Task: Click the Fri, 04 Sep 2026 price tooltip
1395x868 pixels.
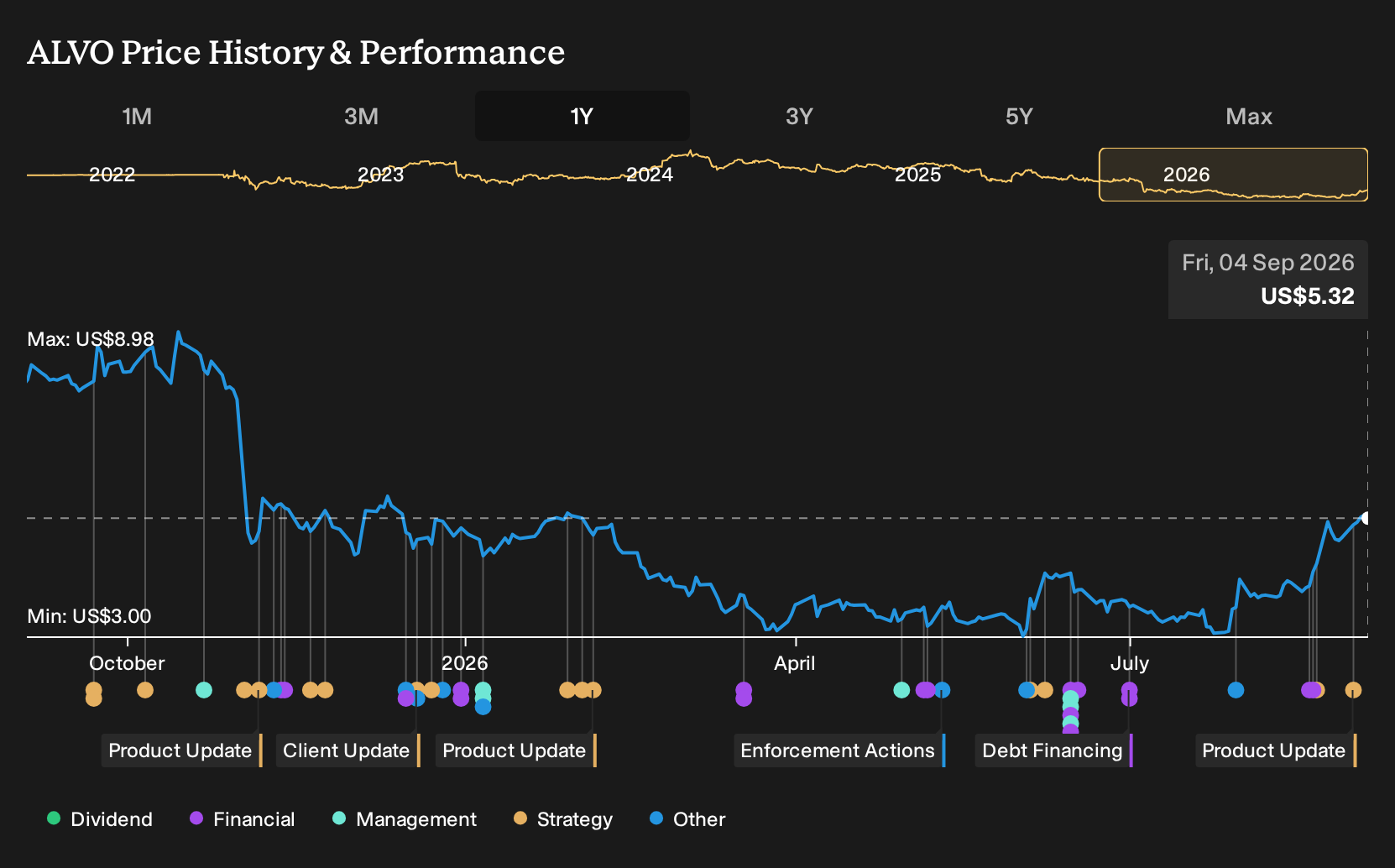Action: (1268, 280)
